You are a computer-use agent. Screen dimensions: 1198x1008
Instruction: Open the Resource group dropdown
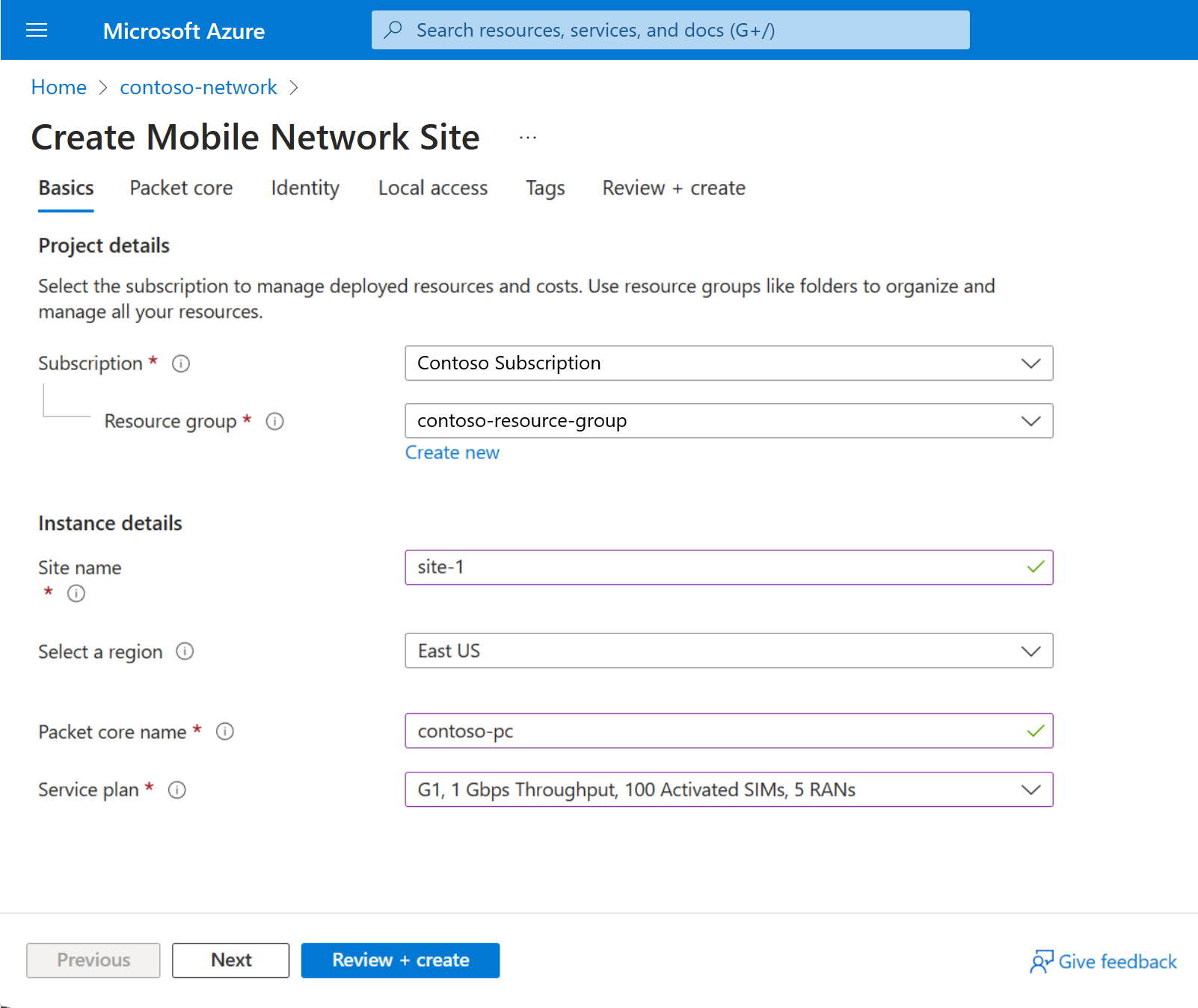pyautogui.click(x=1031, y=420)
